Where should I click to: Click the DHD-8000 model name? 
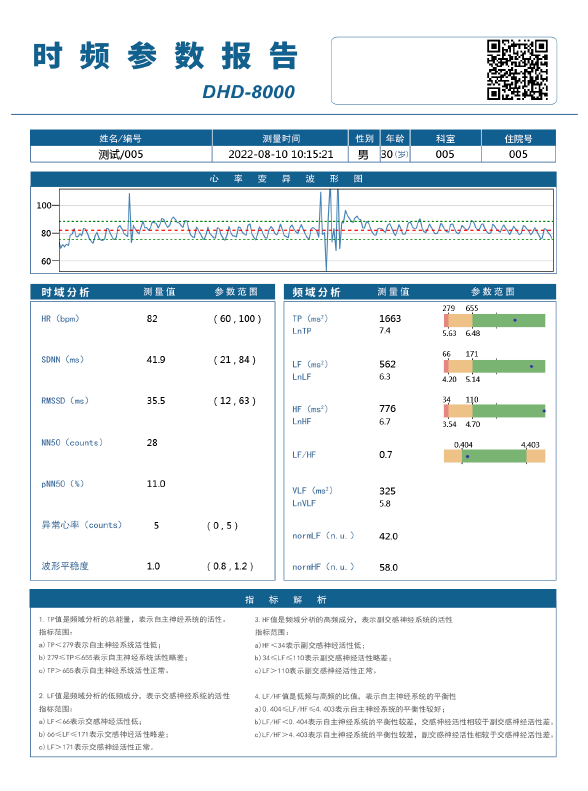[248, 92]
